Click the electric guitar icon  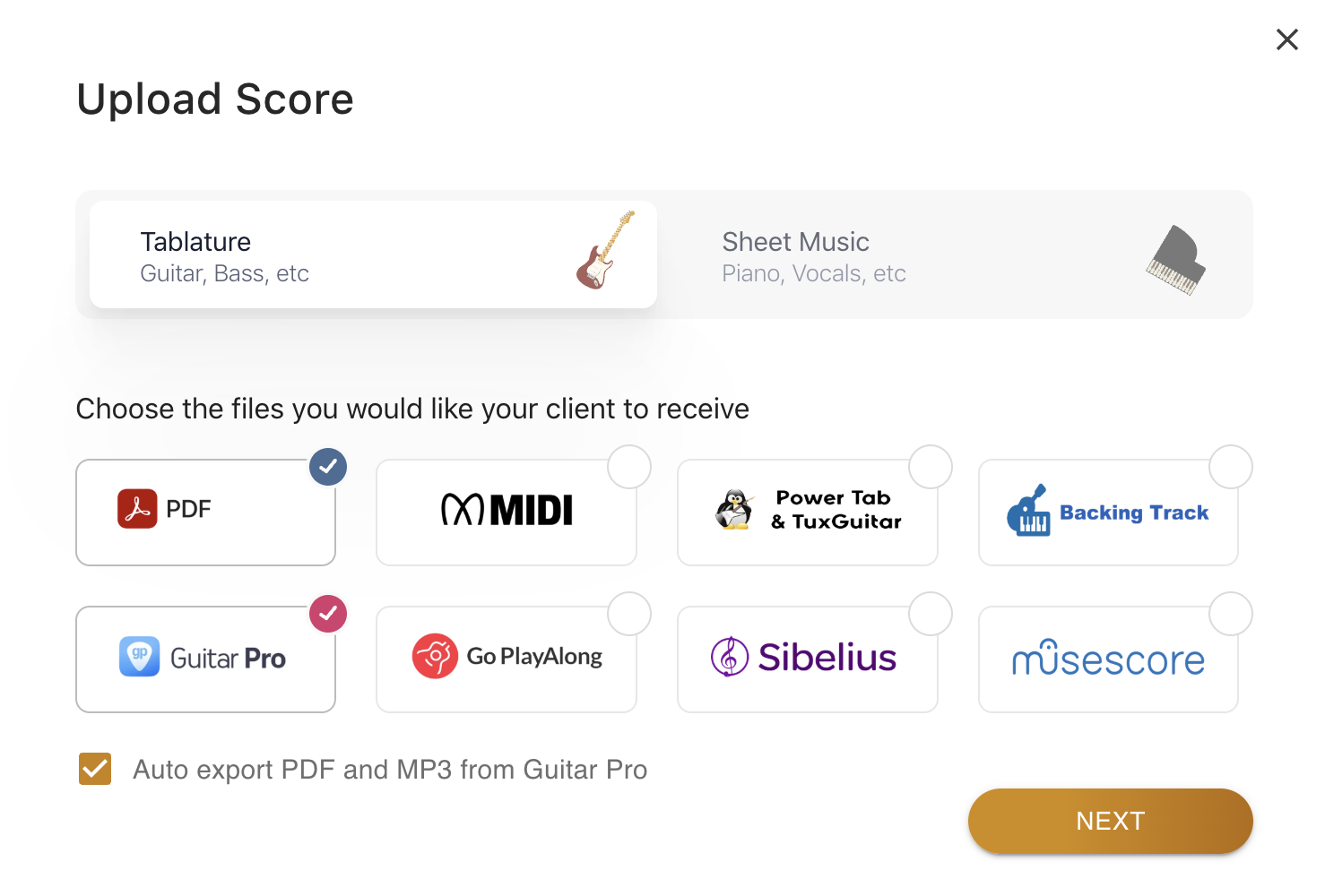tap(605, 251)
